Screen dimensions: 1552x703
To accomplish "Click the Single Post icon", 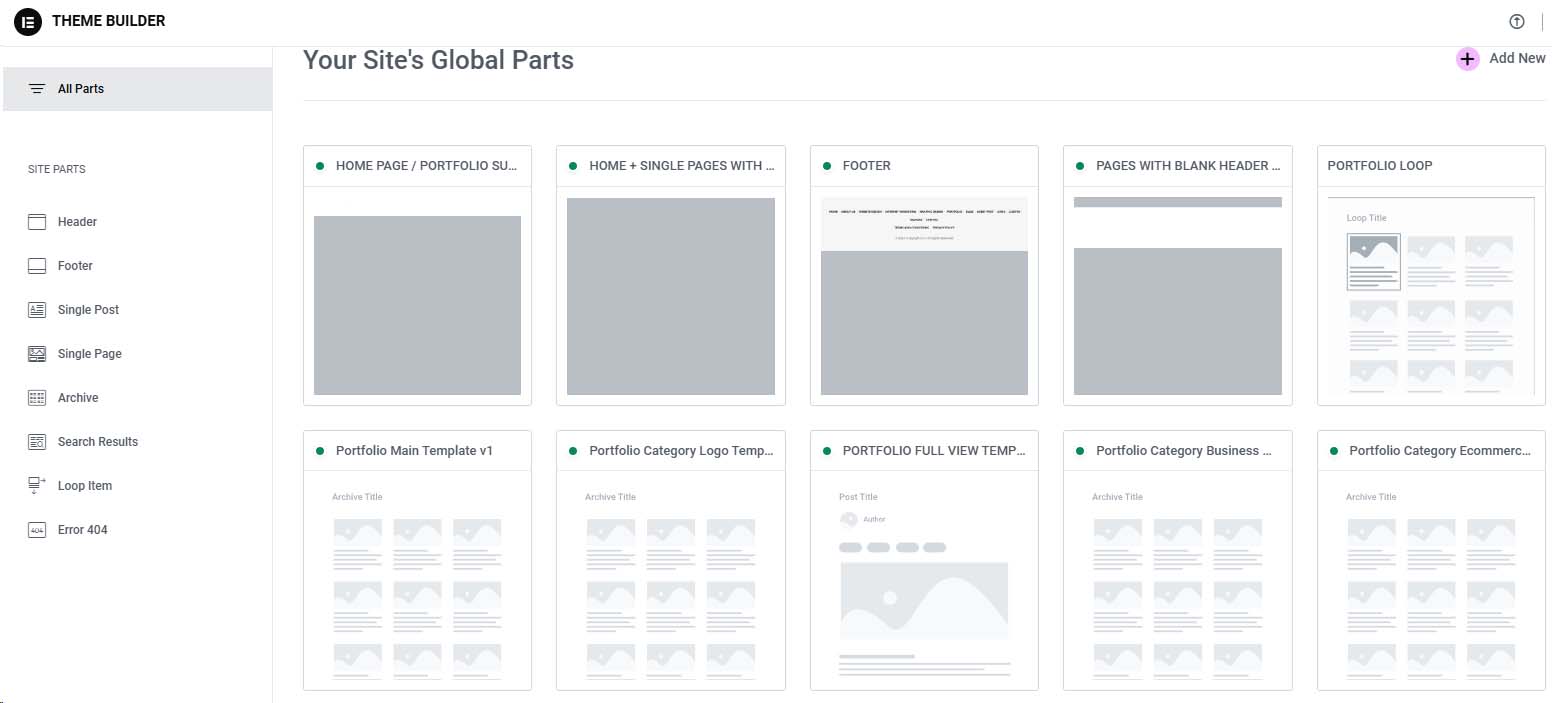I will click(x=37, y=310).
